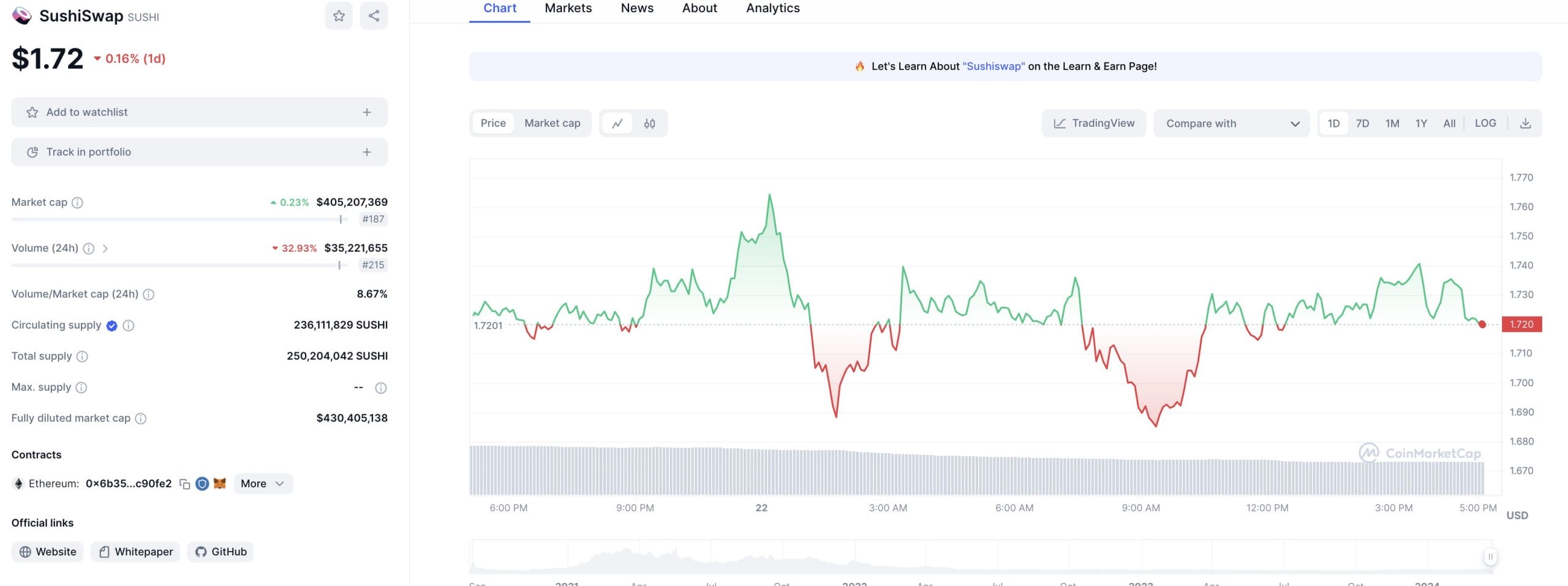The width and height of the screenshot is (1568, 586).
Task: Open the share icon next to SushiSwap
Action: [x=374, y=16]
